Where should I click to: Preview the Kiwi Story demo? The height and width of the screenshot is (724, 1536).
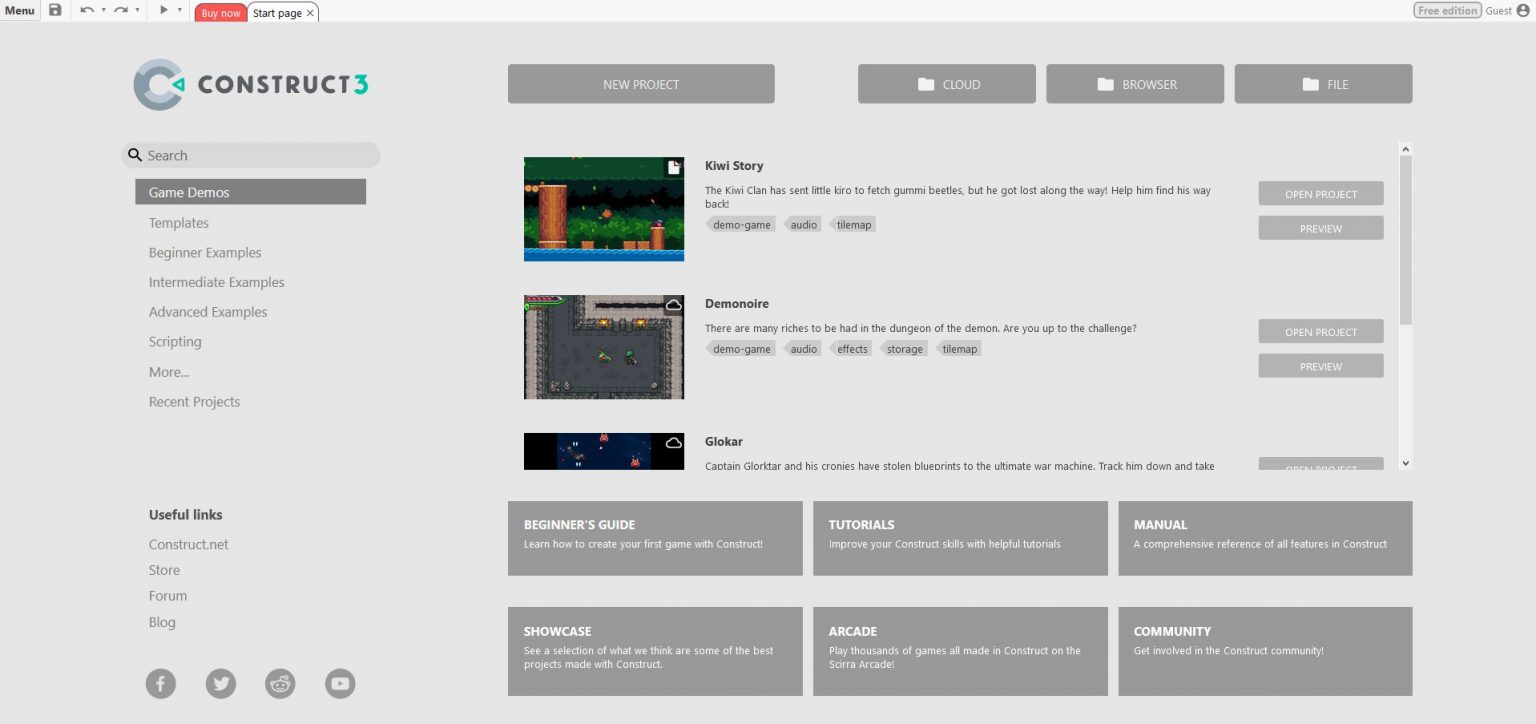coord(1321,228)
